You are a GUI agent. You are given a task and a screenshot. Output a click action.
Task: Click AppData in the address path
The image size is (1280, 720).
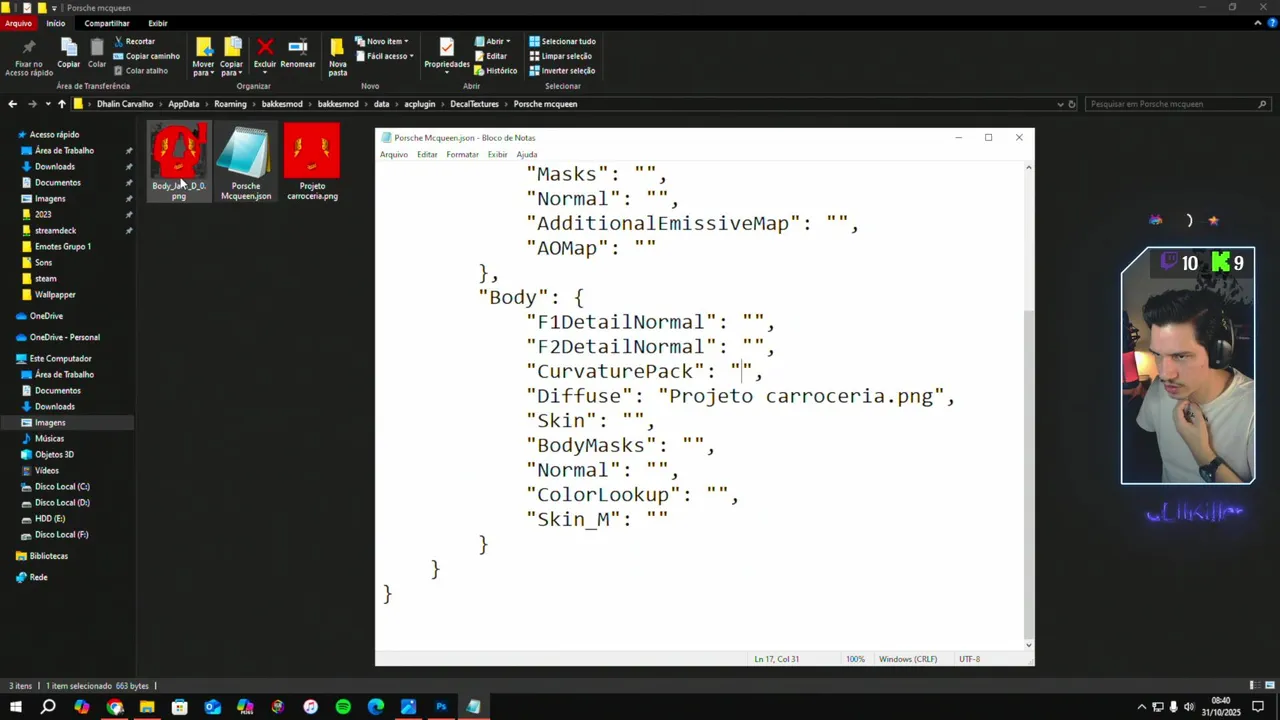pyautogui.click(x=184, y=104)
